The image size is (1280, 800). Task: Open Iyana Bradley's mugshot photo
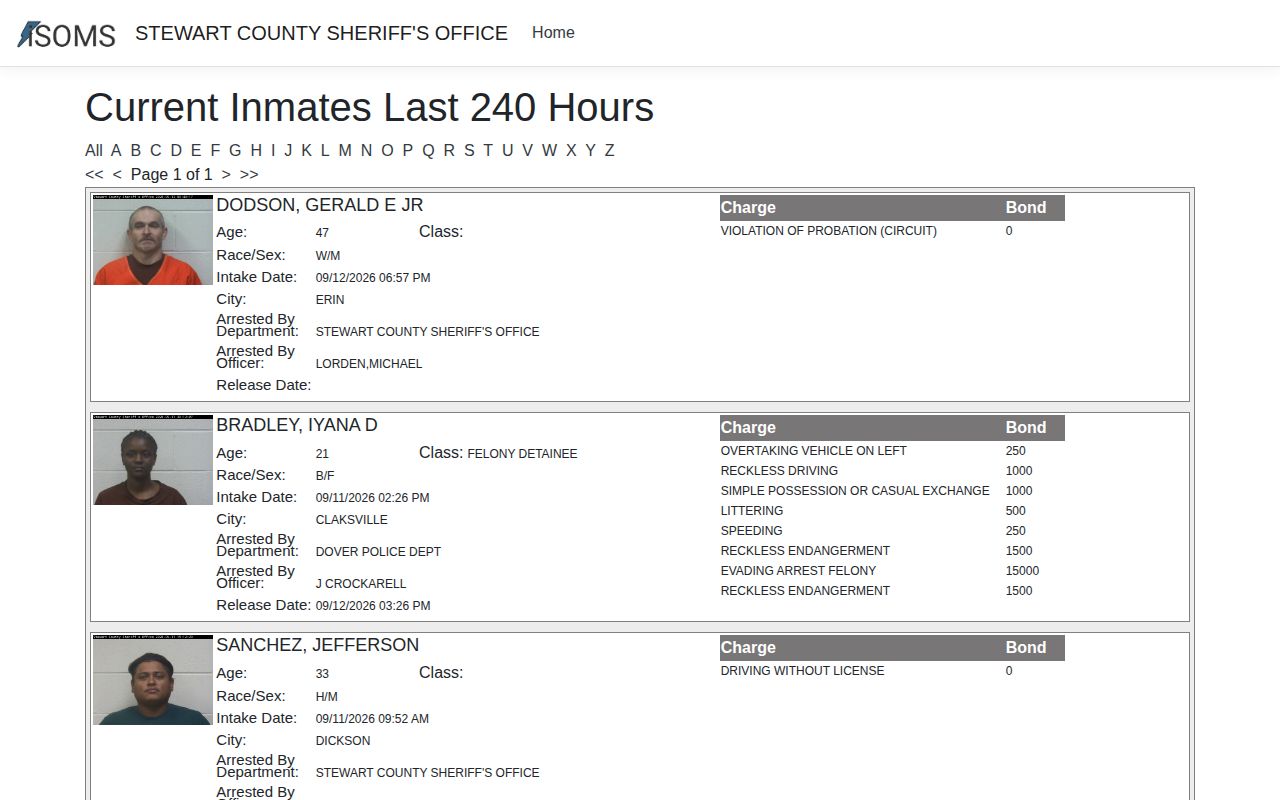coord(153,460)
